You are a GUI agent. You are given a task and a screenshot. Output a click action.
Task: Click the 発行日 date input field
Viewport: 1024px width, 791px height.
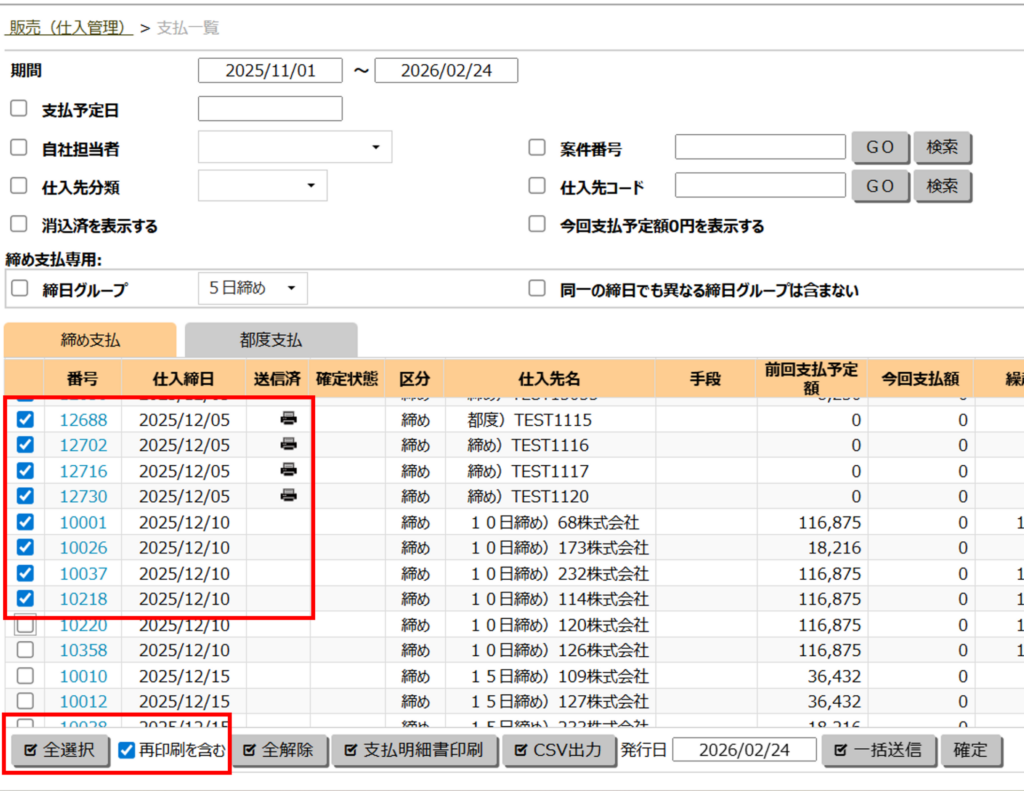[744, 750]
